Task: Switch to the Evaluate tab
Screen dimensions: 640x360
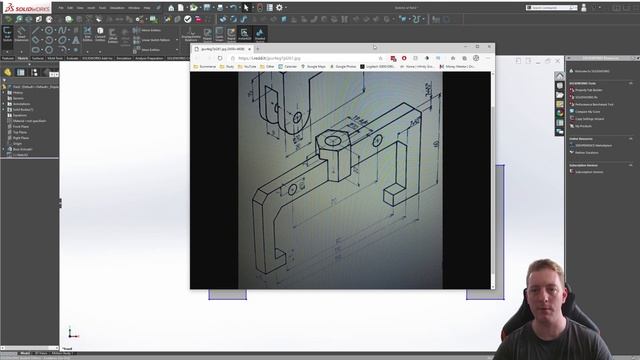Action: [x=72, y=58]
